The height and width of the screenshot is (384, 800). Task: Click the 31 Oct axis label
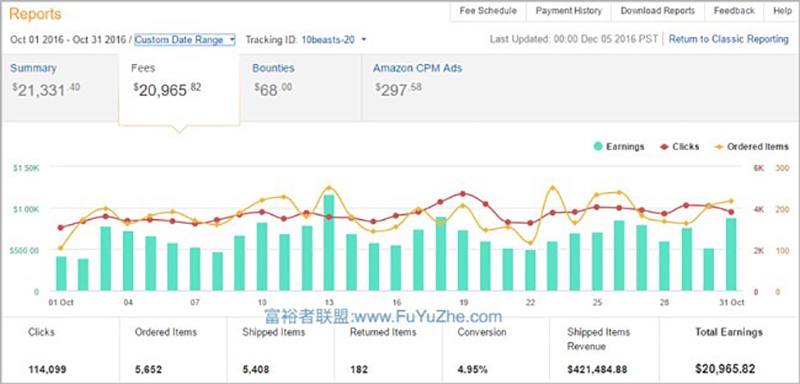tap(731, 302)
